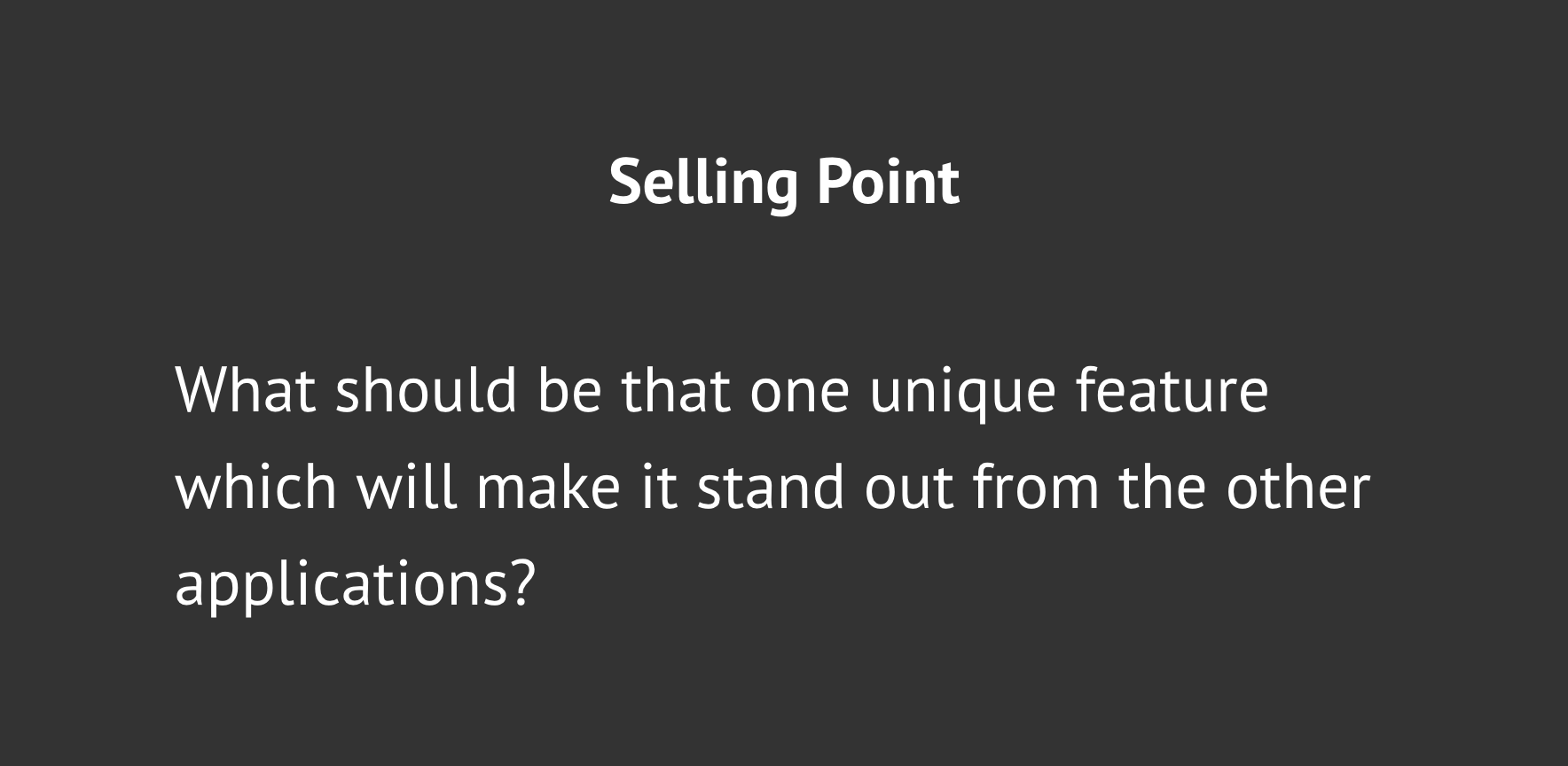Click the word 'What' in body text
Image resolution: width=1568 pixels, height=766 pixels.
pos(246,389)
